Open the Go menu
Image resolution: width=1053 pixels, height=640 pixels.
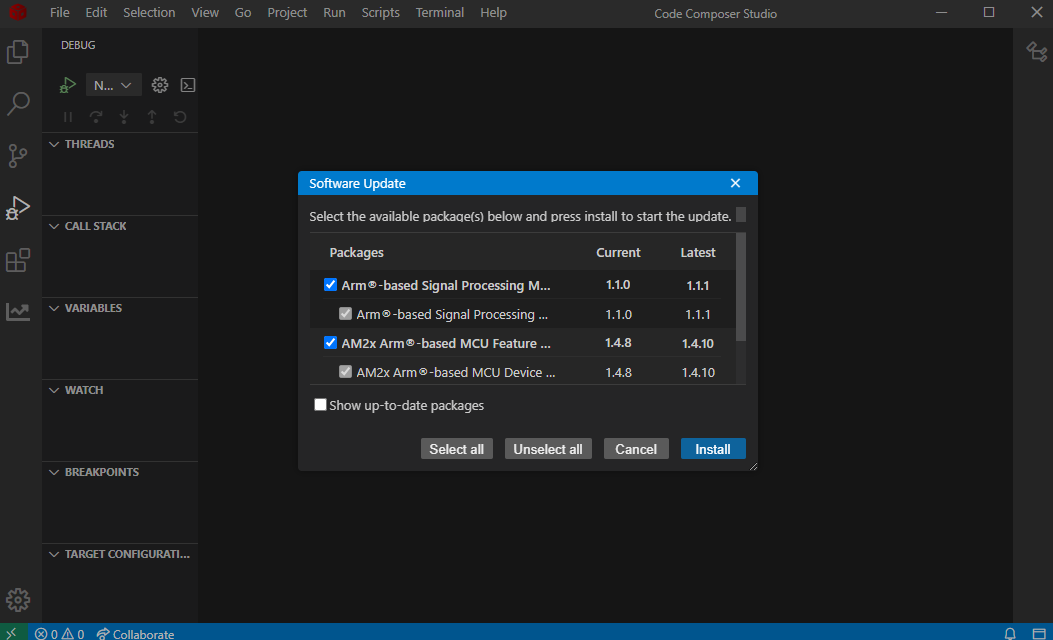coord(243,12)
